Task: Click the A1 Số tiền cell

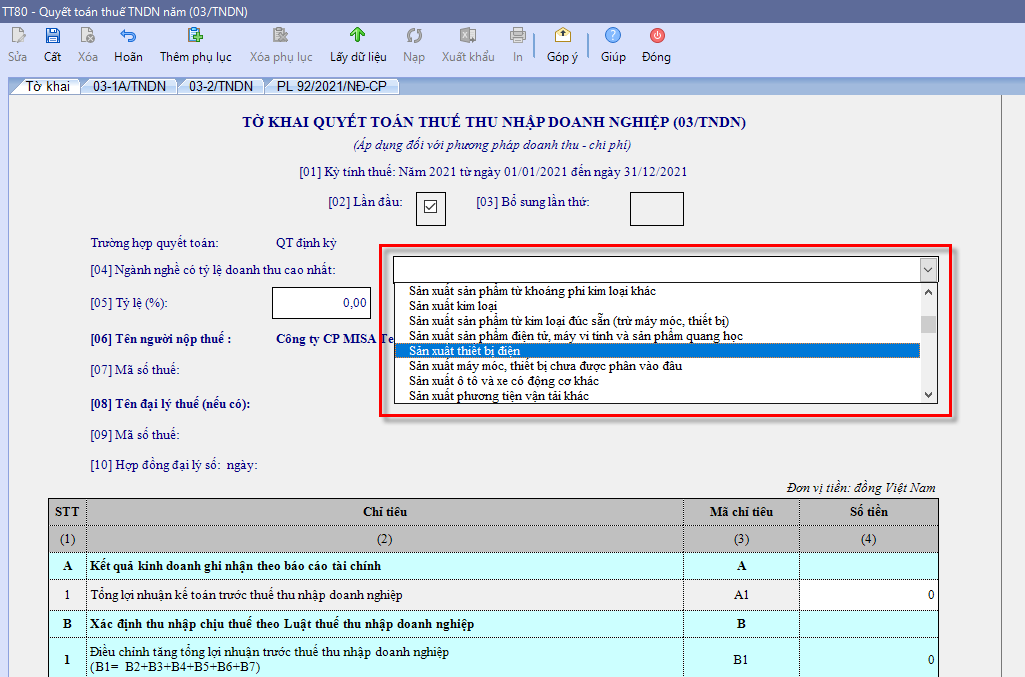Action: 868,595
